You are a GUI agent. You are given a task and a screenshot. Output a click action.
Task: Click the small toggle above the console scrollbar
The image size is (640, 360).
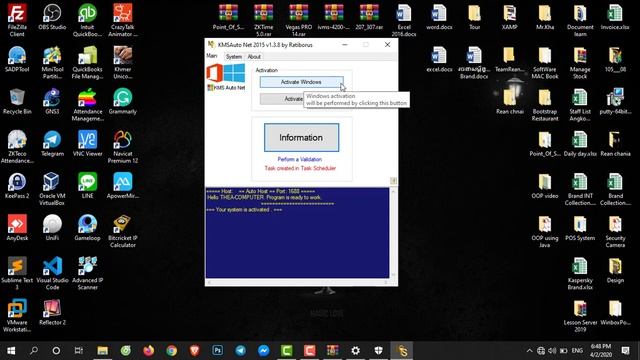click(x=393, y=180)
